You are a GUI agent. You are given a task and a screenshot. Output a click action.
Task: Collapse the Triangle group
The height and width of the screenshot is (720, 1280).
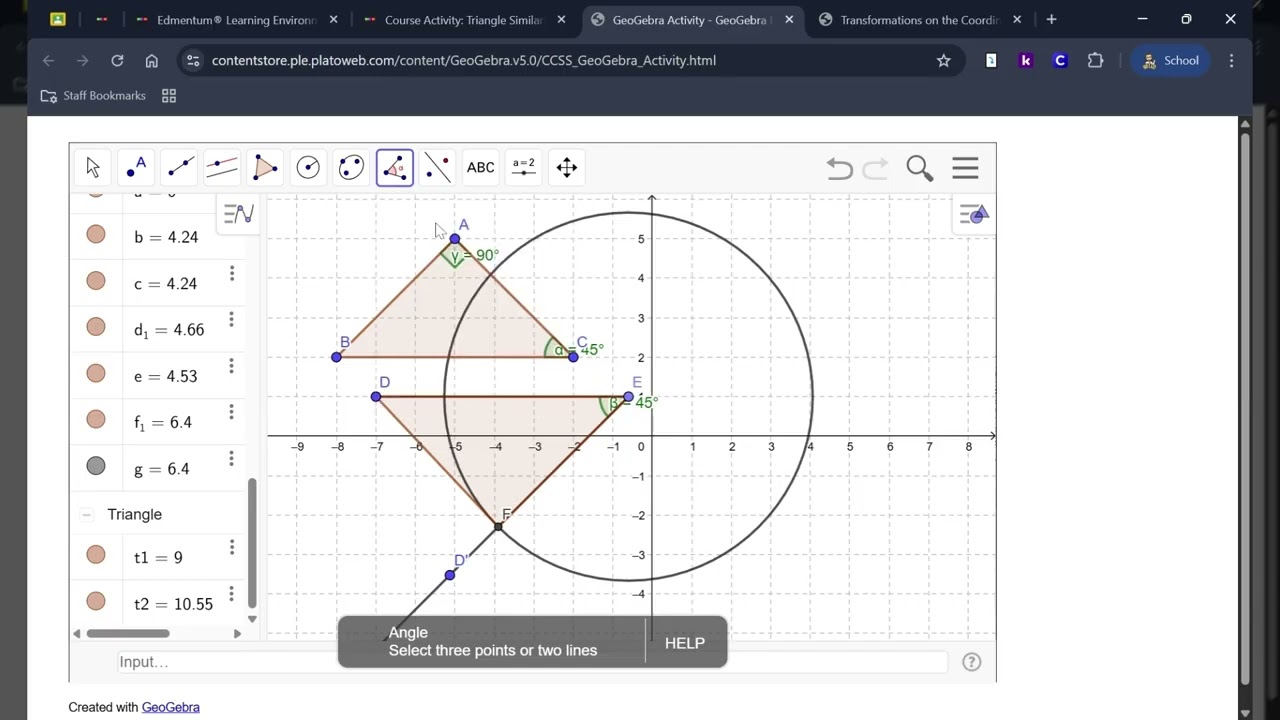pyautogui.click(x=87, y=514)
